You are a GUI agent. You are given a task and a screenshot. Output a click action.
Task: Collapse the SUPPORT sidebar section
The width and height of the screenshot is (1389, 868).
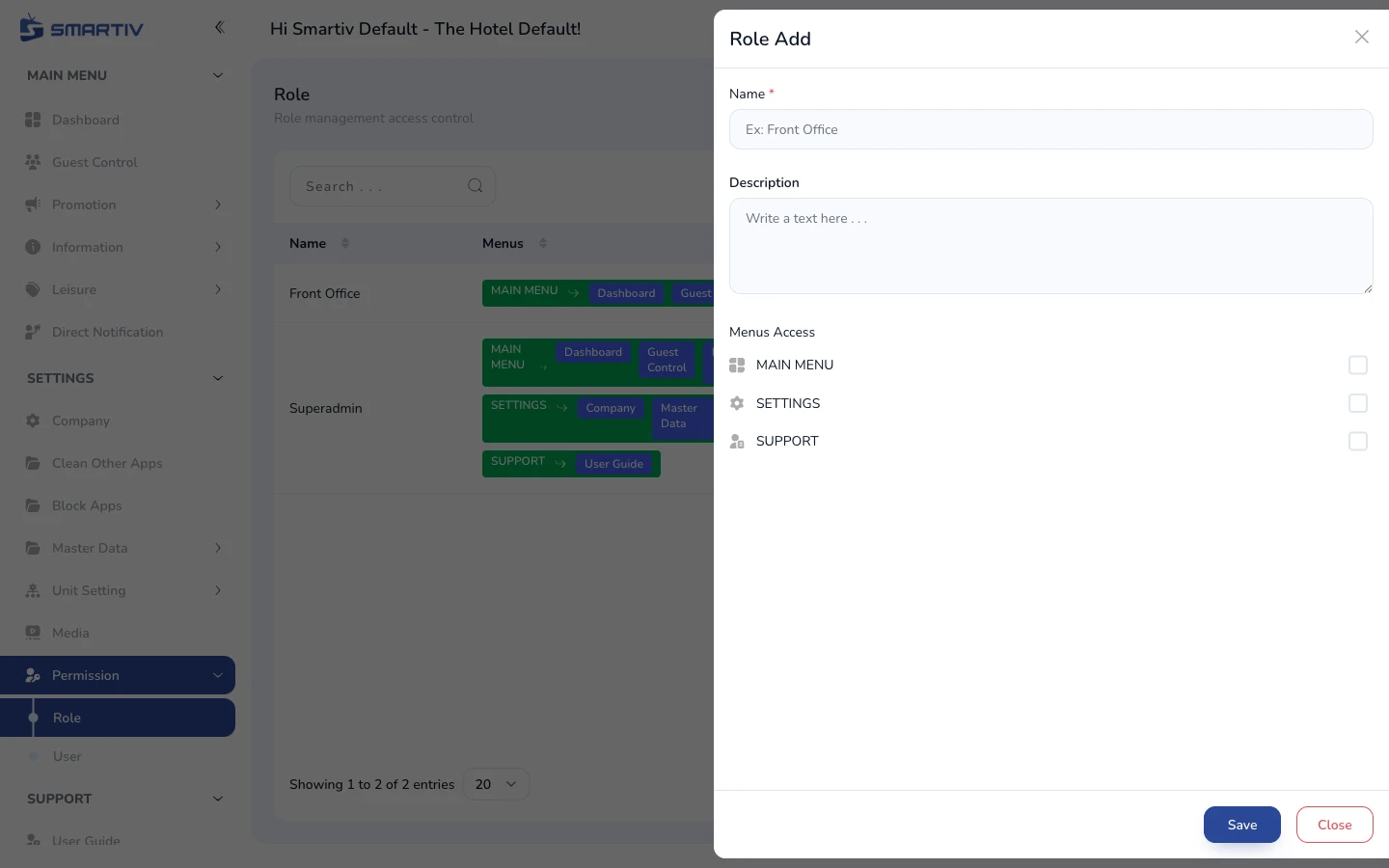(218, 799)
